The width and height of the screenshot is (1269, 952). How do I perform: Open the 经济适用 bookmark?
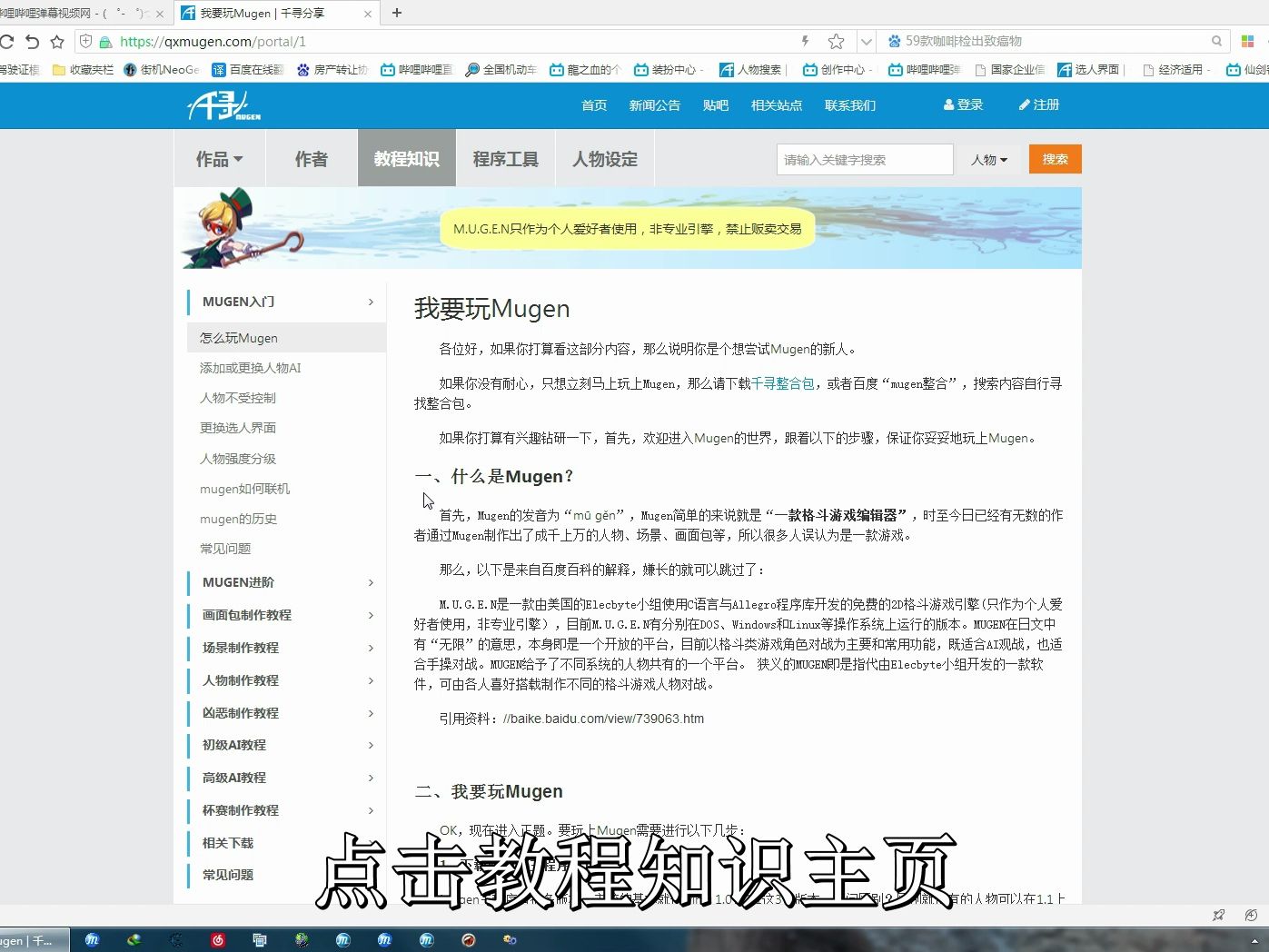click(x=1177, y=70)
